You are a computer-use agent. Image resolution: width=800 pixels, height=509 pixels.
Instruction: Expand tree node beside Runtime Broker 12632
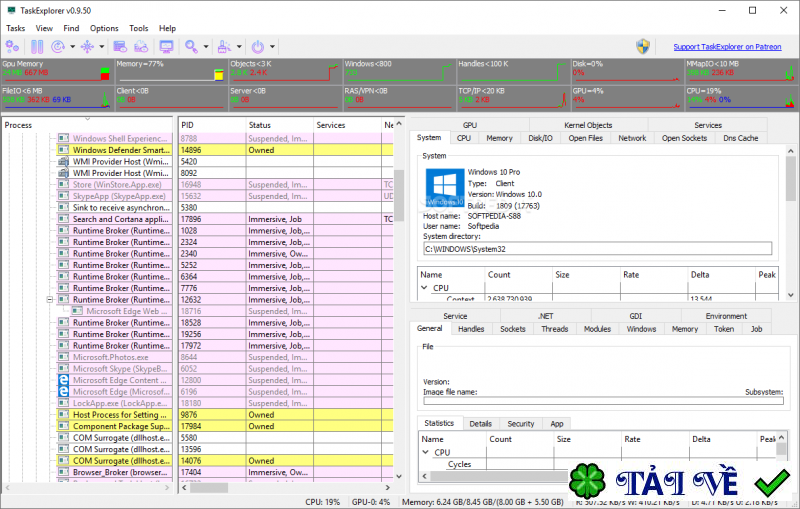50,299
